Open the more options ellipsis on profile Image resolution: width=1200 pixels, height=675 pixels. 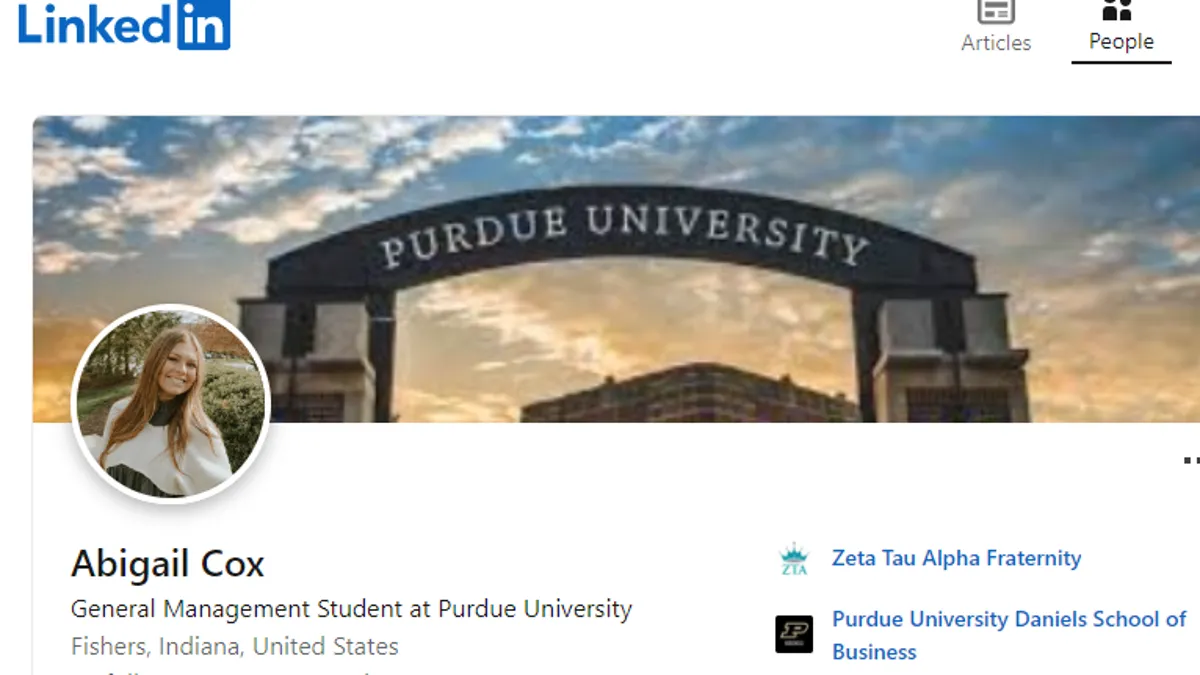point(1191,461)
